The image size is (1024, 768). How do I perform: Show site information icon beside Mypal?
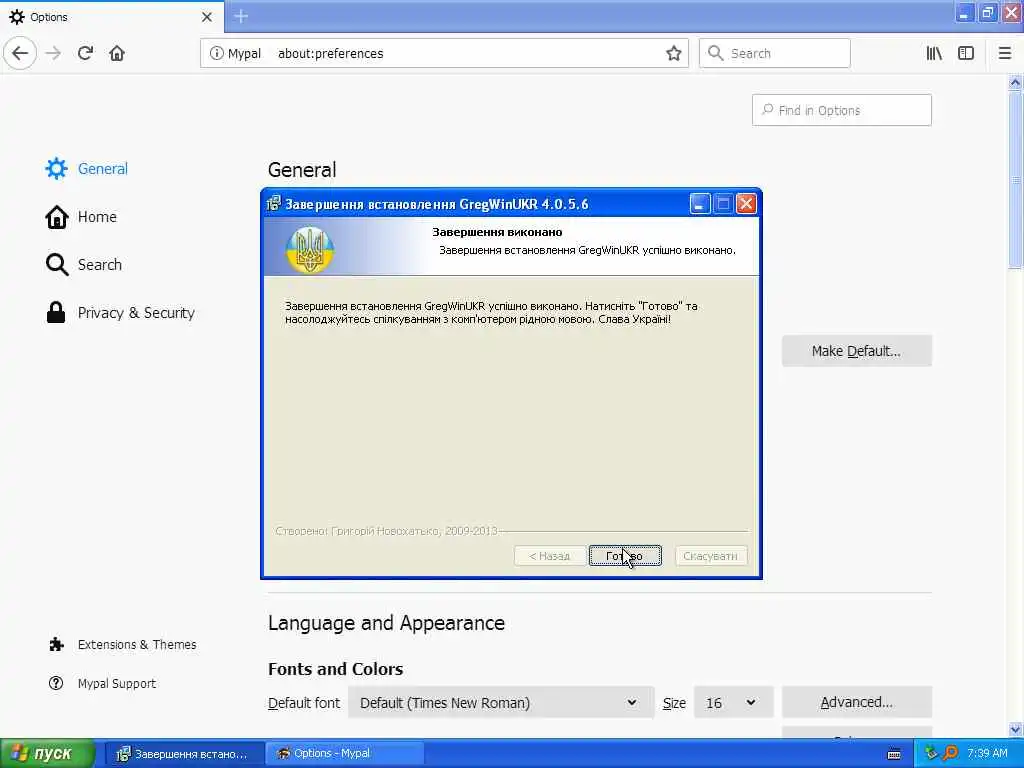pyautogui.click(x=216, y=53)
